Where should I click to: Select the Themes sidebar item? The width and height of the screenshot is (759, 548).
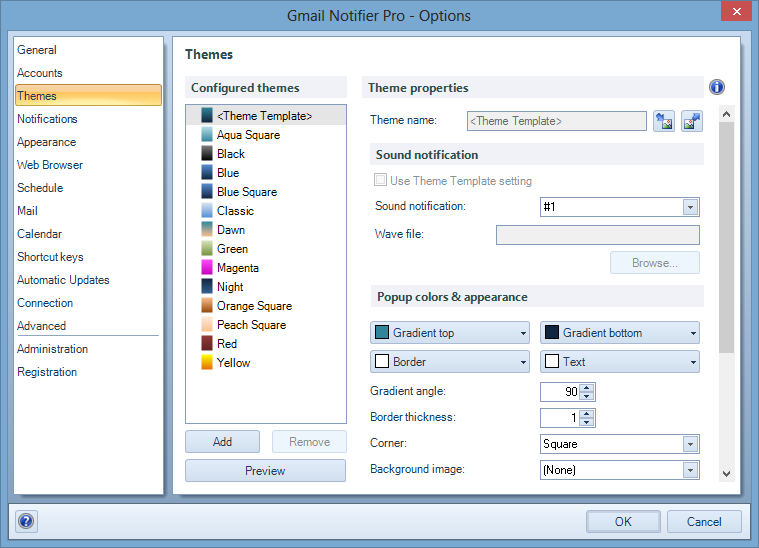tap(89, 95)
